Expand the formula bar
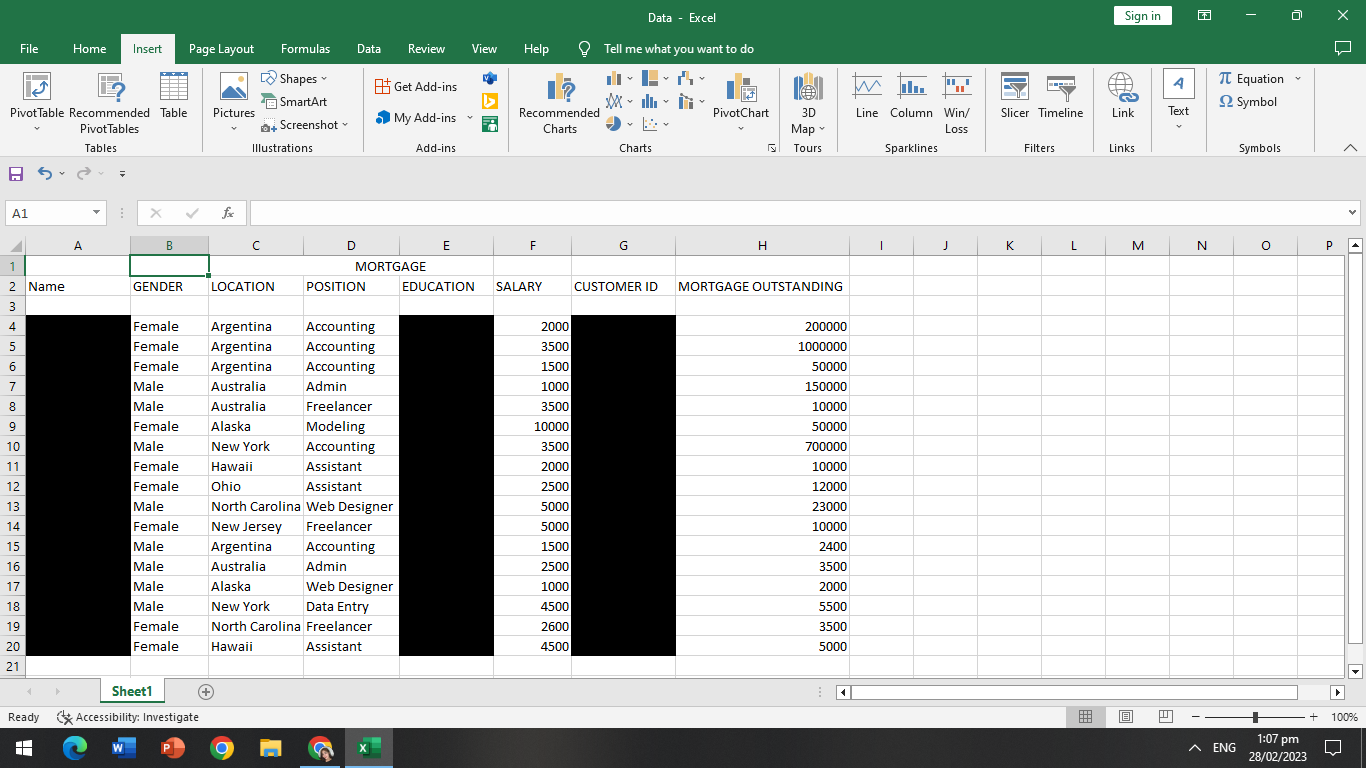Image resolution: width=1366 pixels, height=768 pixels. [1353, 213]
